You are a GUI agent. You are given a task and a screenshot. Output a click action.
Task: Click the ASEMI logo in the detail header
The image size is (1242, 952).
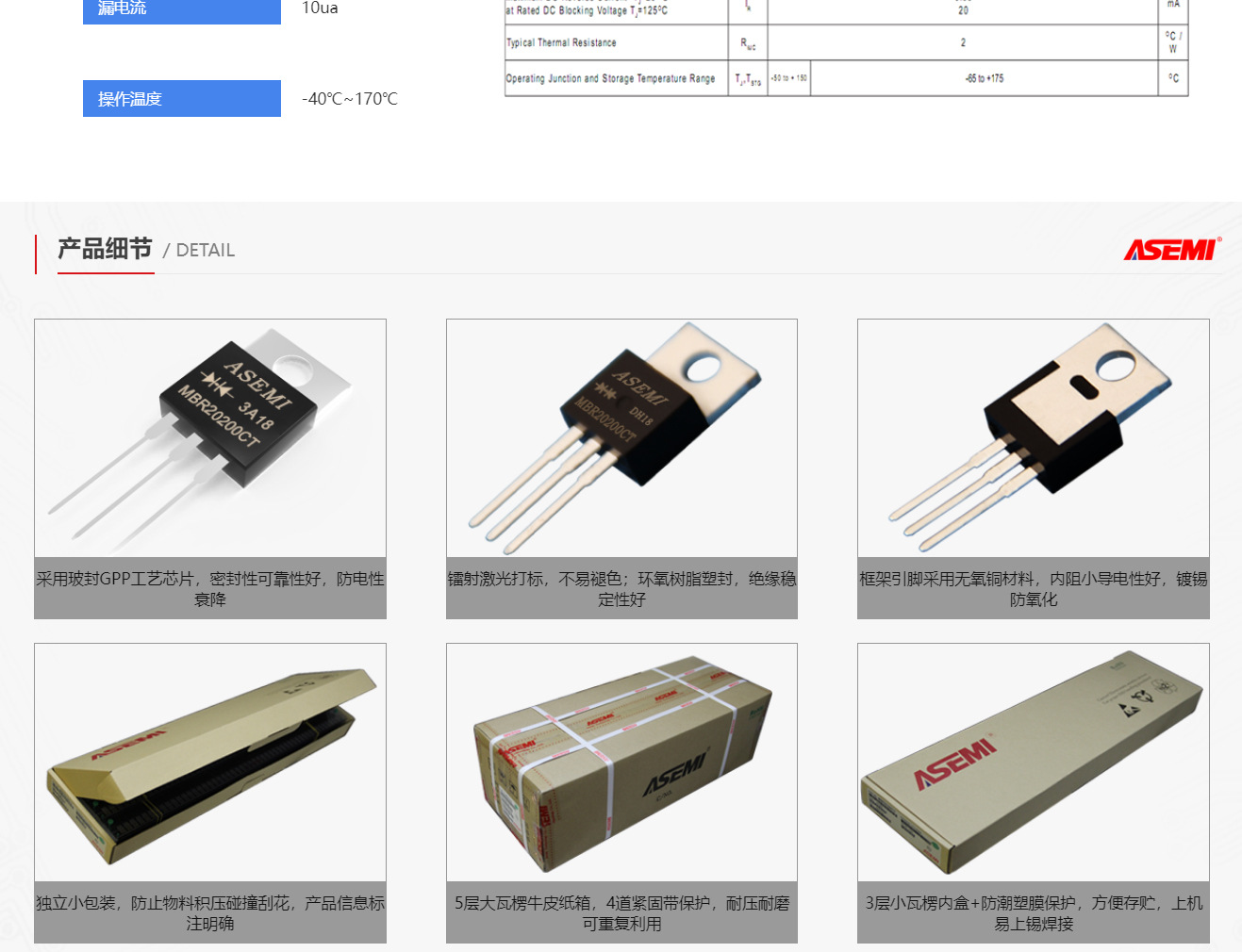[x=1172, y=249]
